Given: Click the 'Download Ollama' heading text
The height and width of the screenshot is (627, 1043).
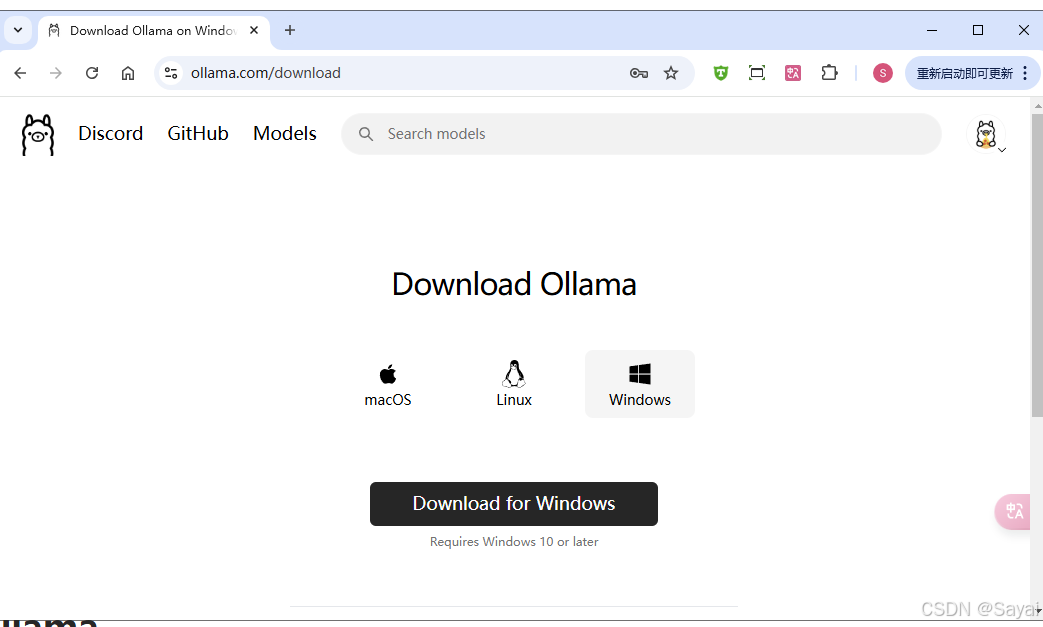Looking at the screenshot, I should [x=514, y=285].
